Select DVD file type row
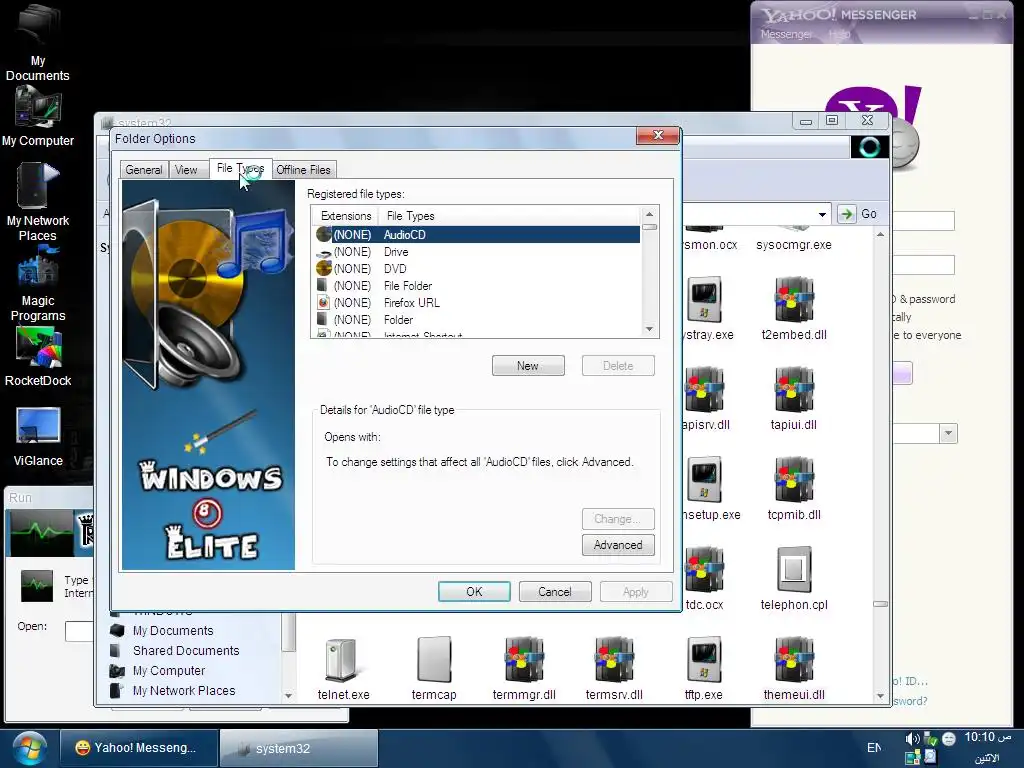The height and width of the screenshot is (768, 1024). 476,268
